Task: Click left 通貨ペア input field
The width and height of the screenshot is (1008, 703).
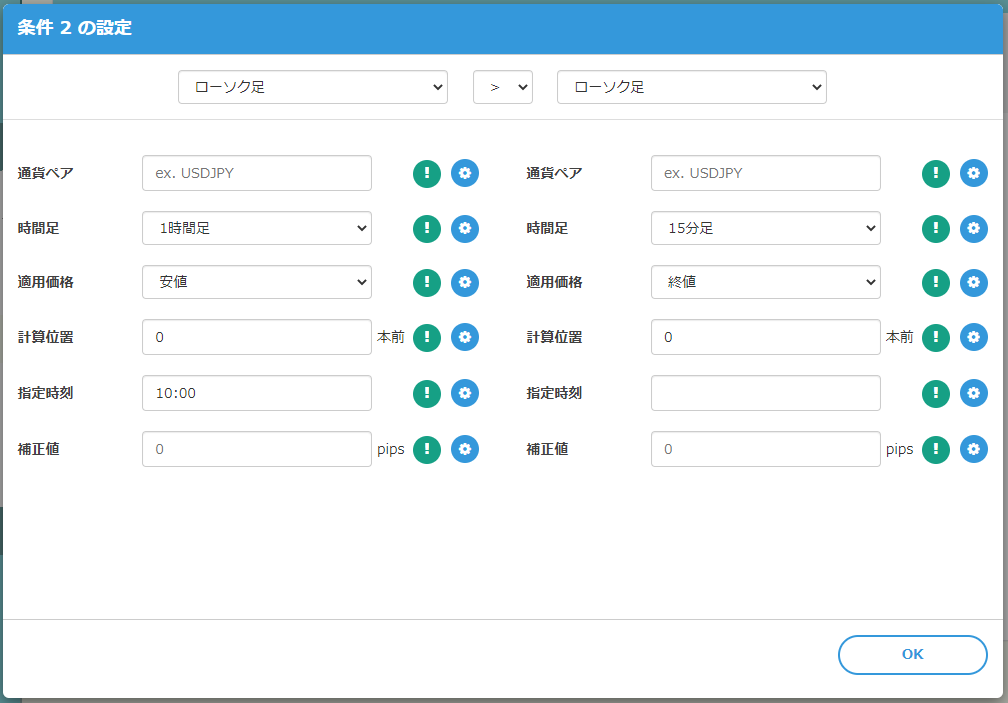Action: click(x=257, y=173)
